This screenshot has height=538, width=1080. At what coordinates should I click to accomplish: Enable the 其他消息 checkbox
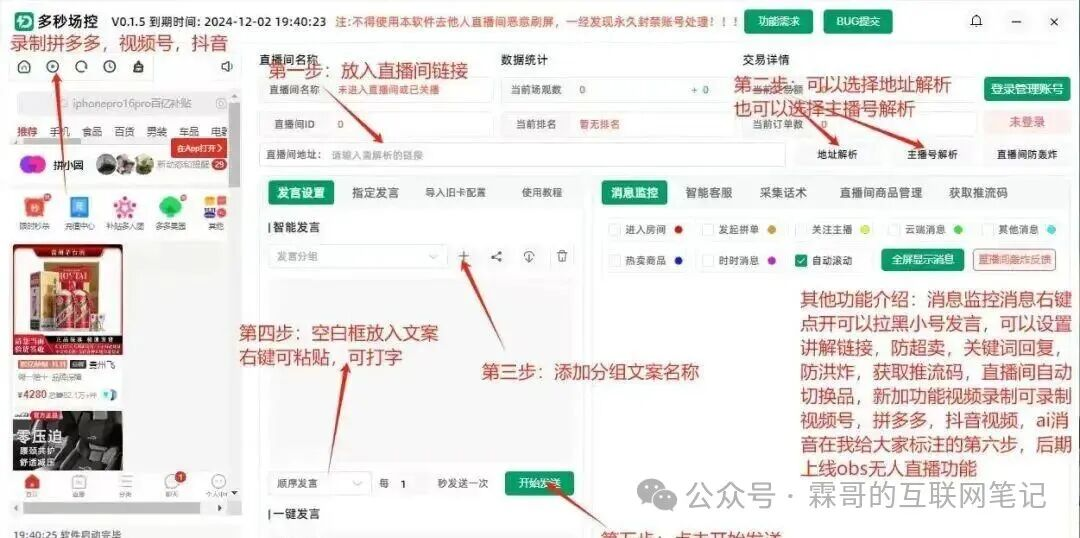pyautogui.click(x=986, y=229)
